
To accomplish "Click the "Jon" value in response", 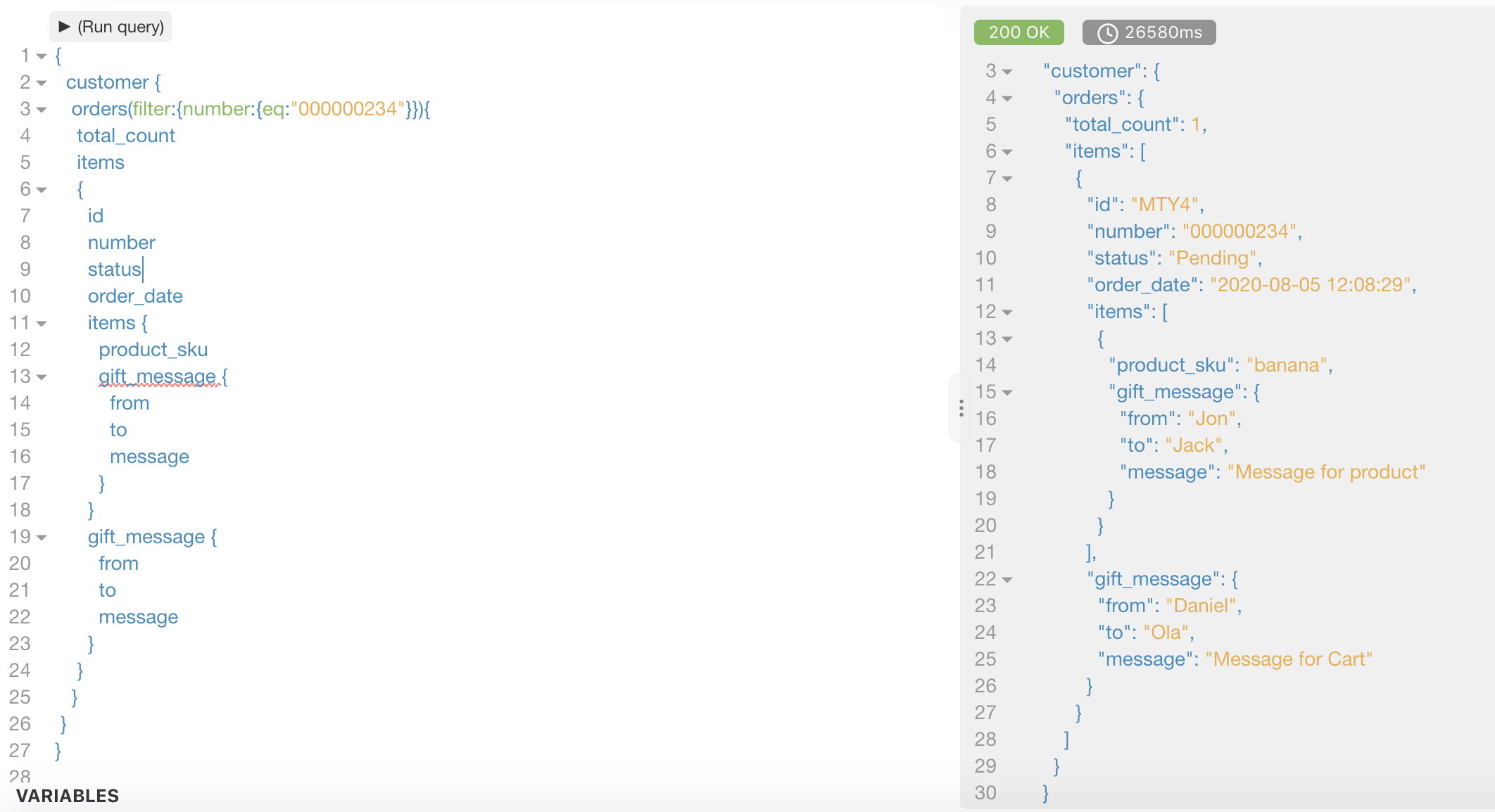I will pos(1211,419).
